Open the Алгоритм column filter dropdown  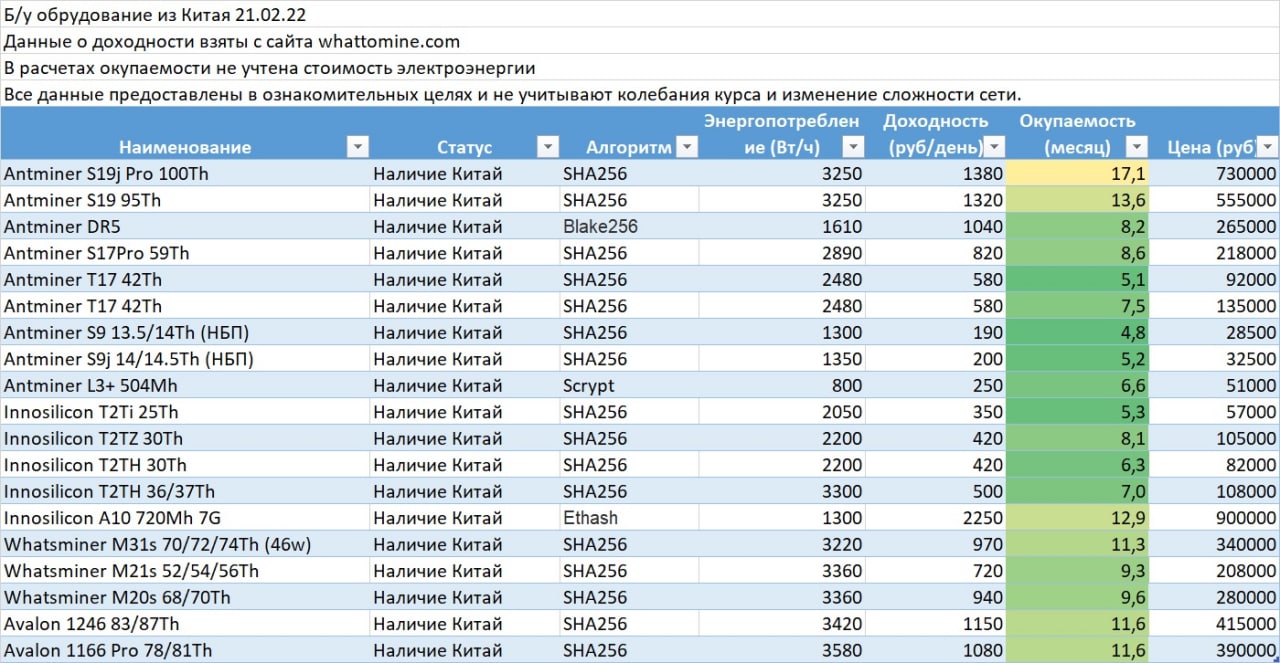[x=686, y=147]
